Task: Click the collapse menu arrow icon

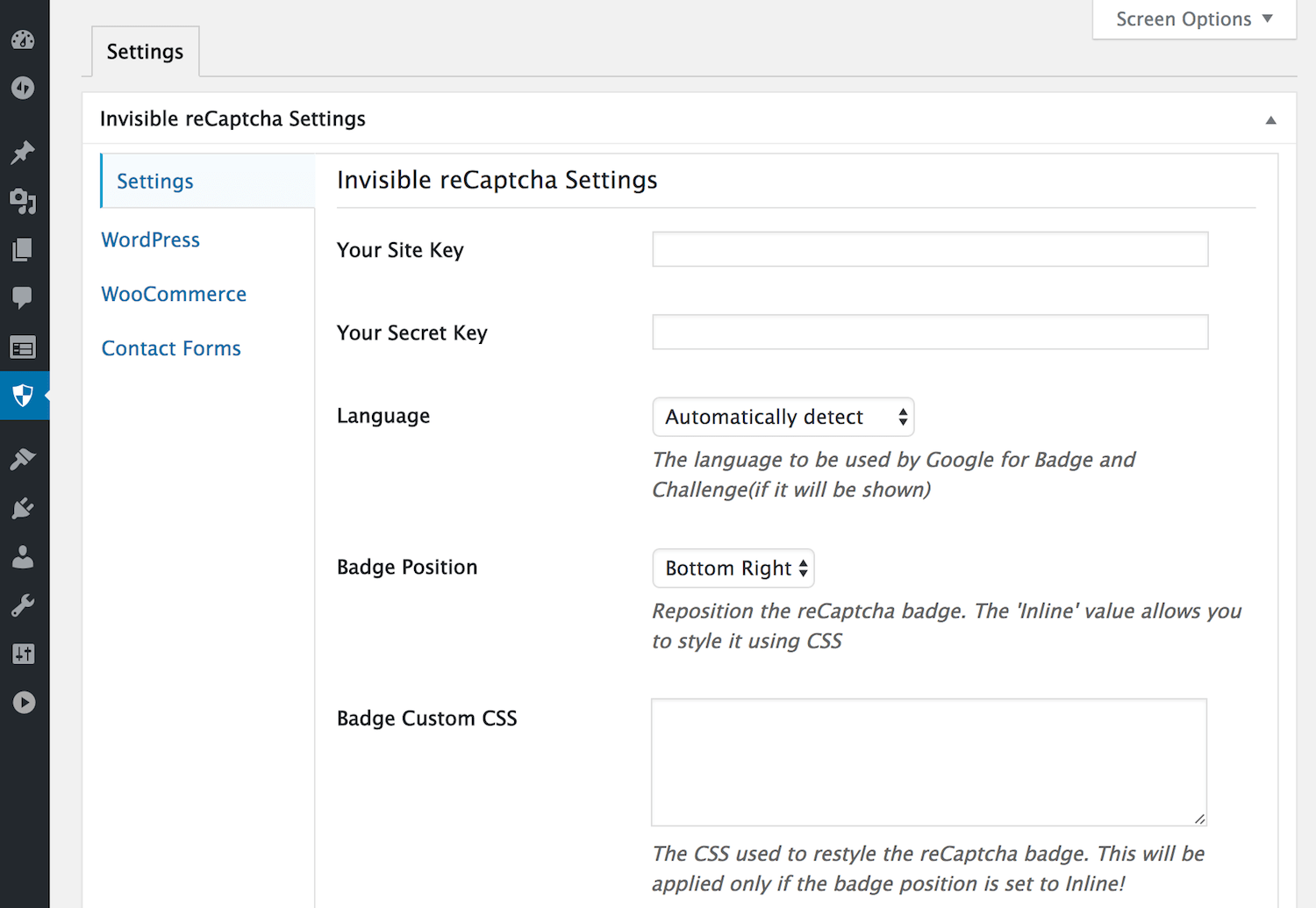Action: [x=24, y=703]
